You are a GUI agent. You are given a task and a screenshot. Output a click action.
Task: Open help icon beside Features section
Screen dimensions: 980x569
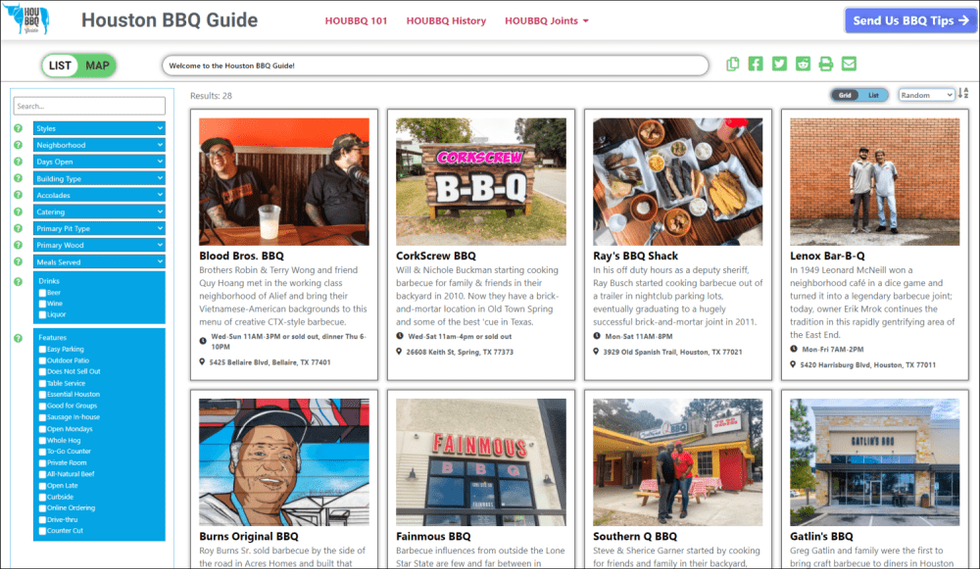(18, 338)
